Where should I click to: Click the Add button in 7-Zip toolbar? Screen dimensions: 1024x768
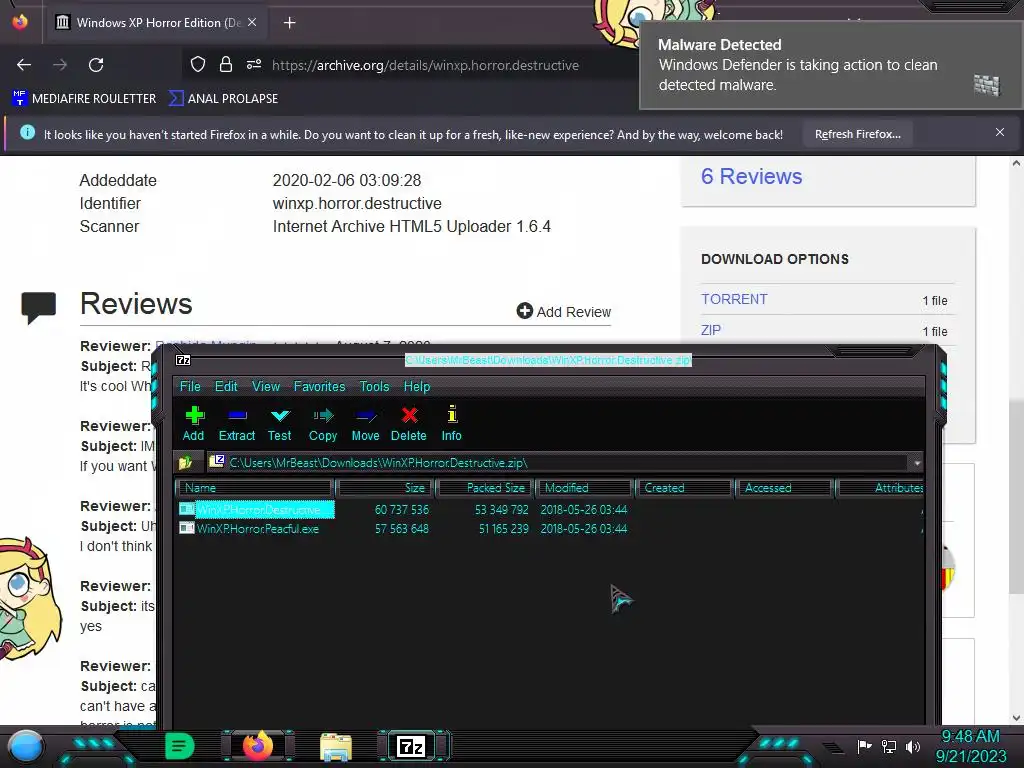193,423
